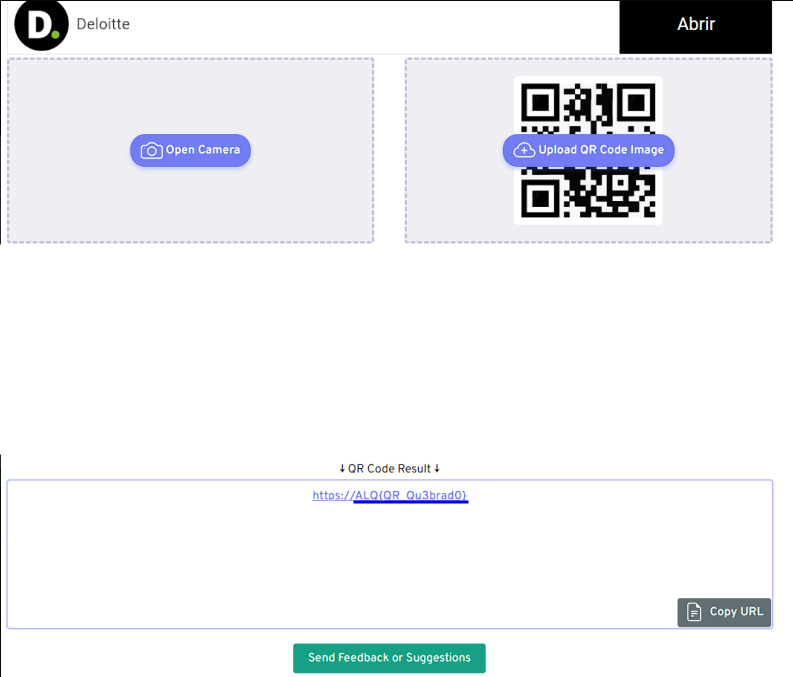Open the decoded https://ALQ{QR_Qu3brad0} link
Viewport: 793px width, 677px height.
click(389, 495)
